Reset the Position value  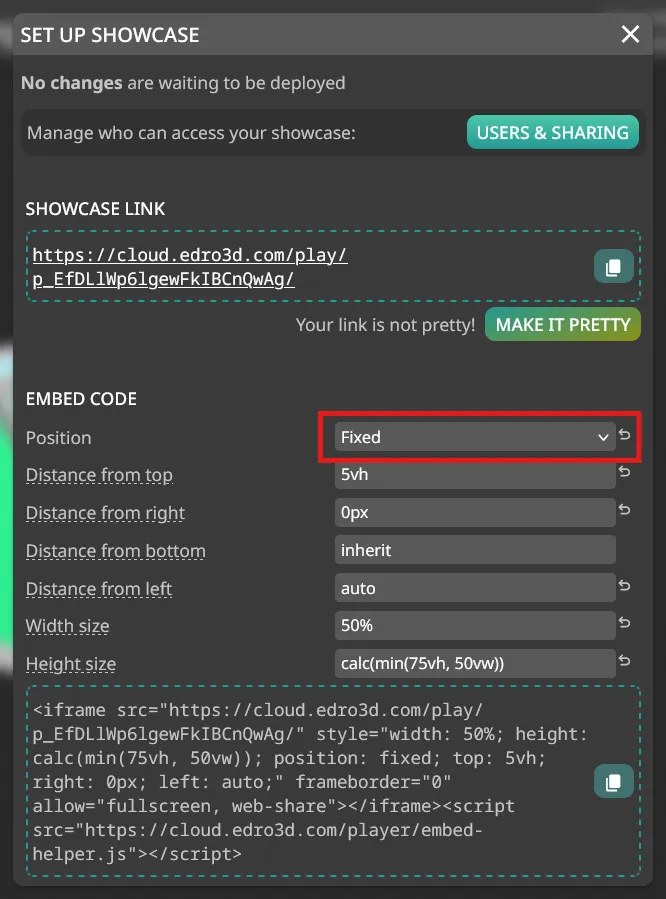(625, 435)
